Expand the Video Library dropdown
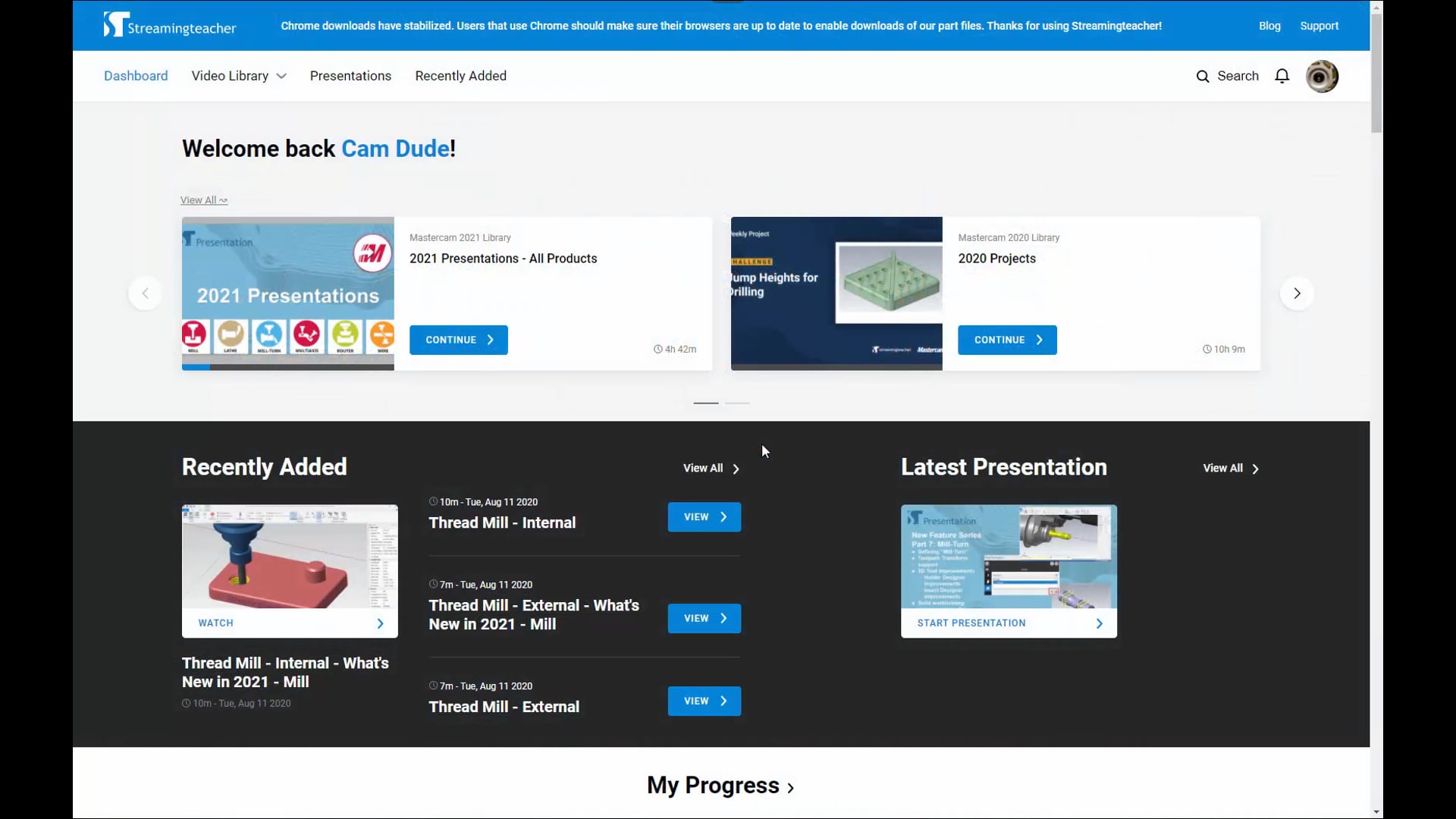Screen dimensions: 1456x819 coord(239,76)
